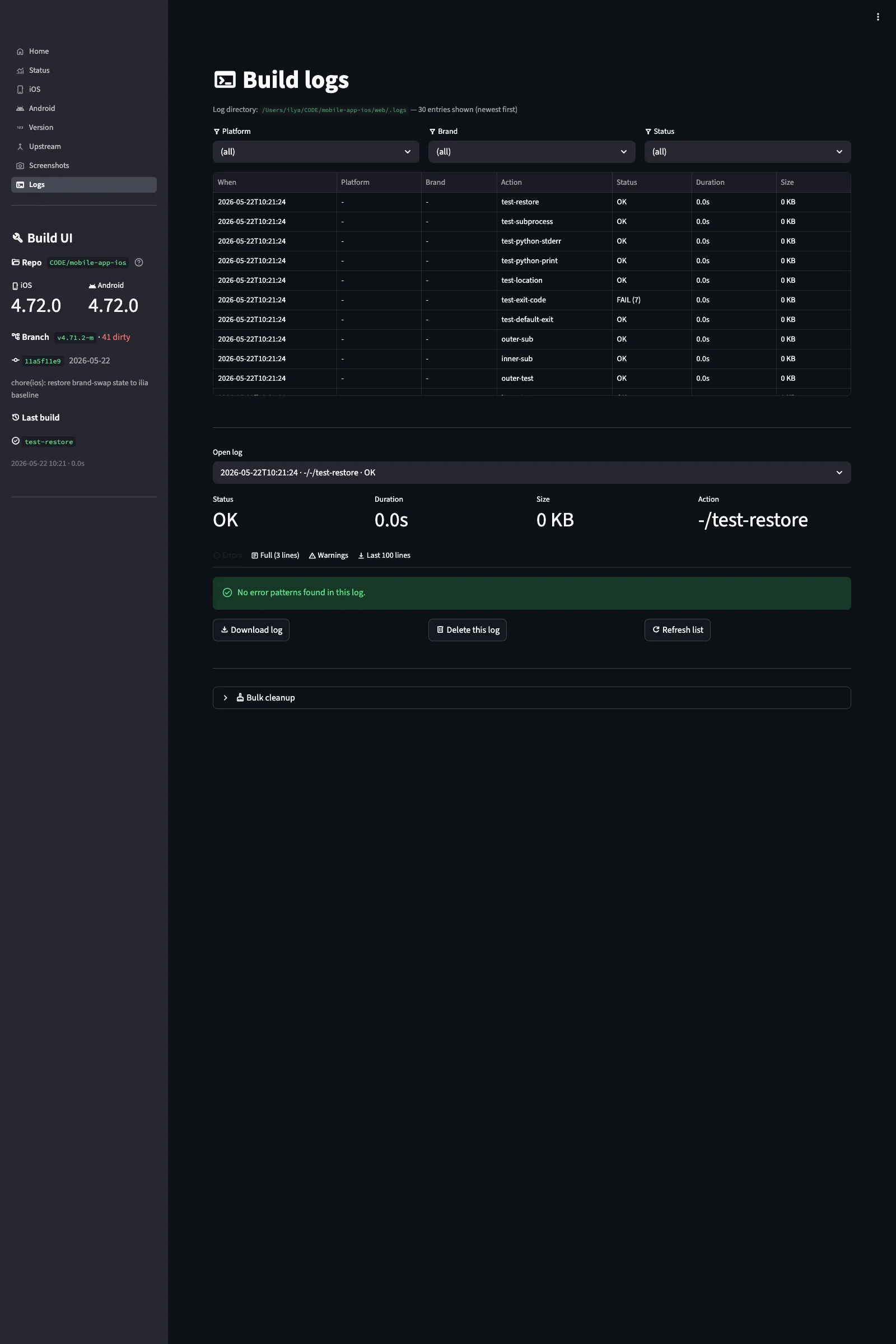Click the FAIL (7) status cell
The height and width of the screenshot is (1344, 896).
pos(652,300)
